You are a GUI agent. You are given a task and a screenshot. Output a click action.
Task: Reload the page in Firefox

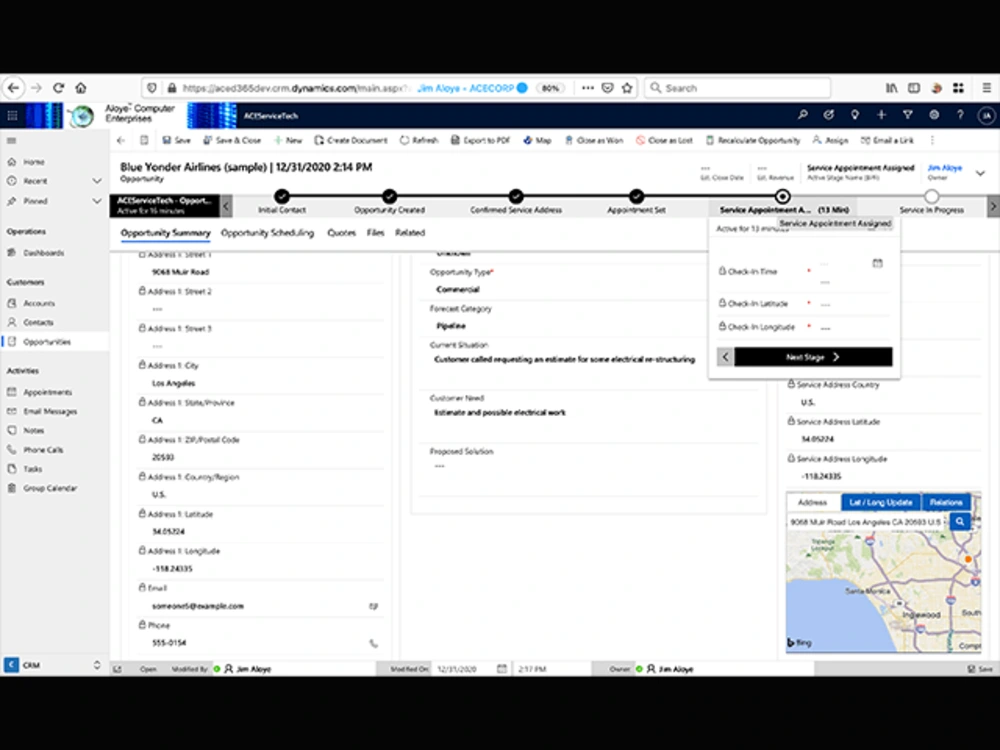(x=59, y=88)
